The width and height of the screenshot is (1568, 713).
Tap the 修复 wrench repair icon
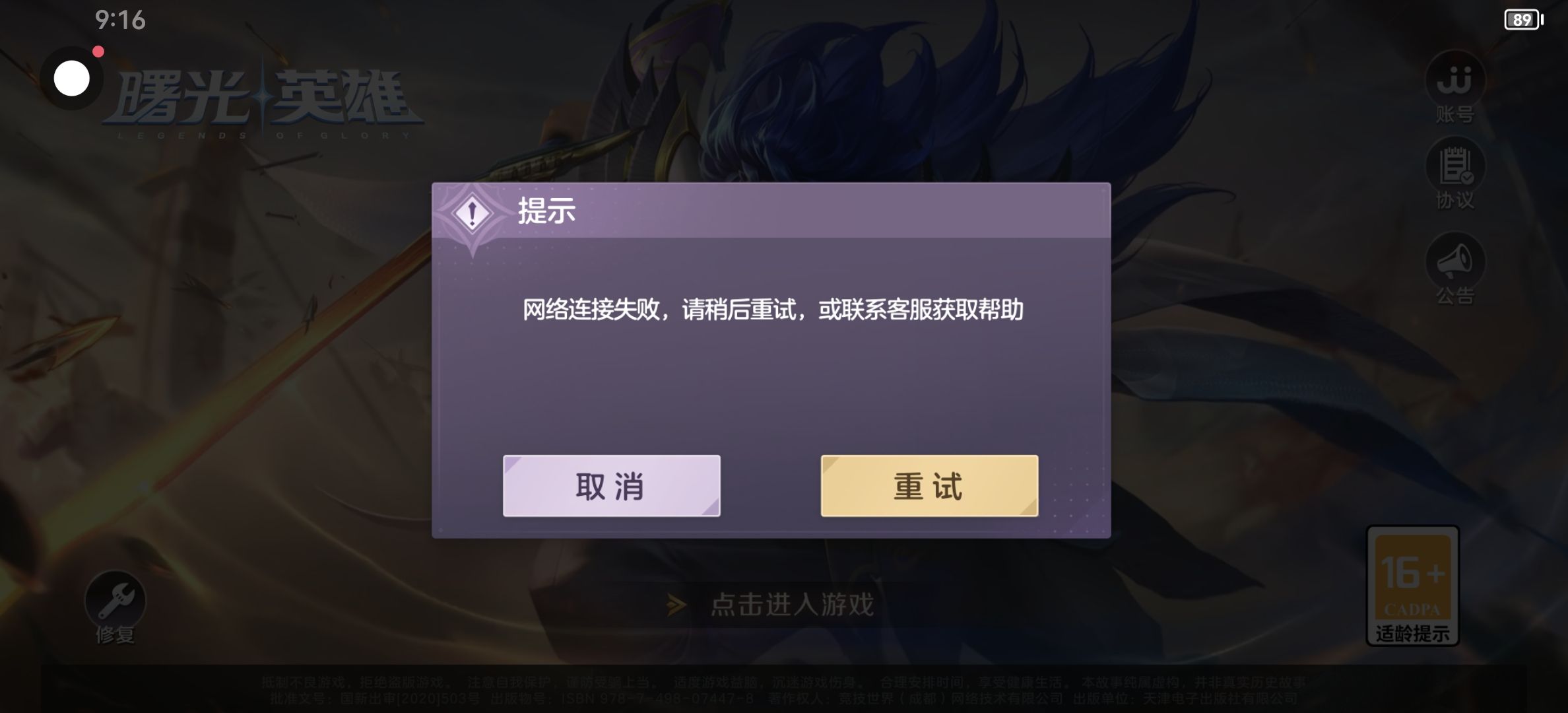[x=115, y=600]
